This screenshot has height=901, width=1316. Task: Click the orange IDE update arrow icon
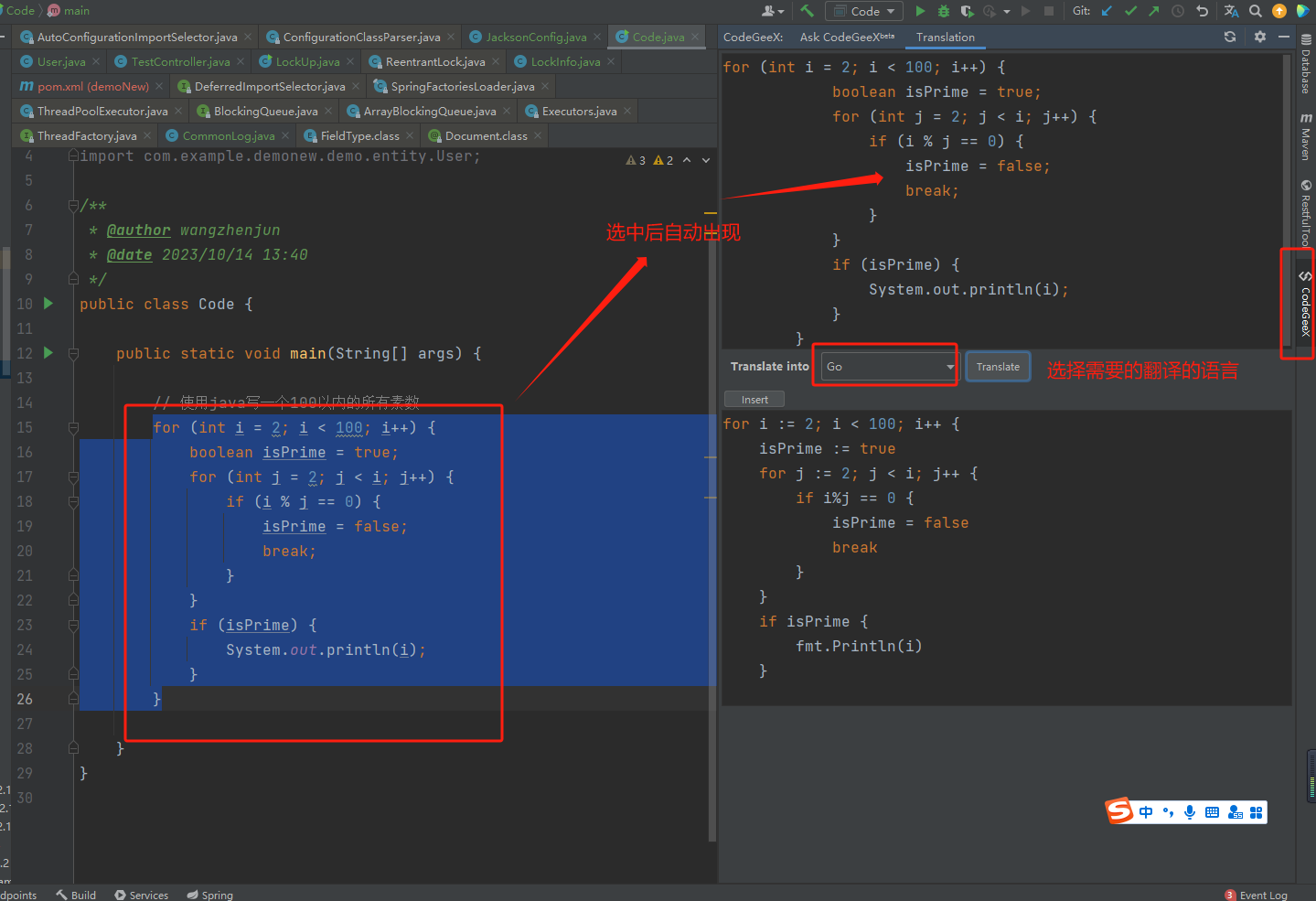(x=1279, y=11)
